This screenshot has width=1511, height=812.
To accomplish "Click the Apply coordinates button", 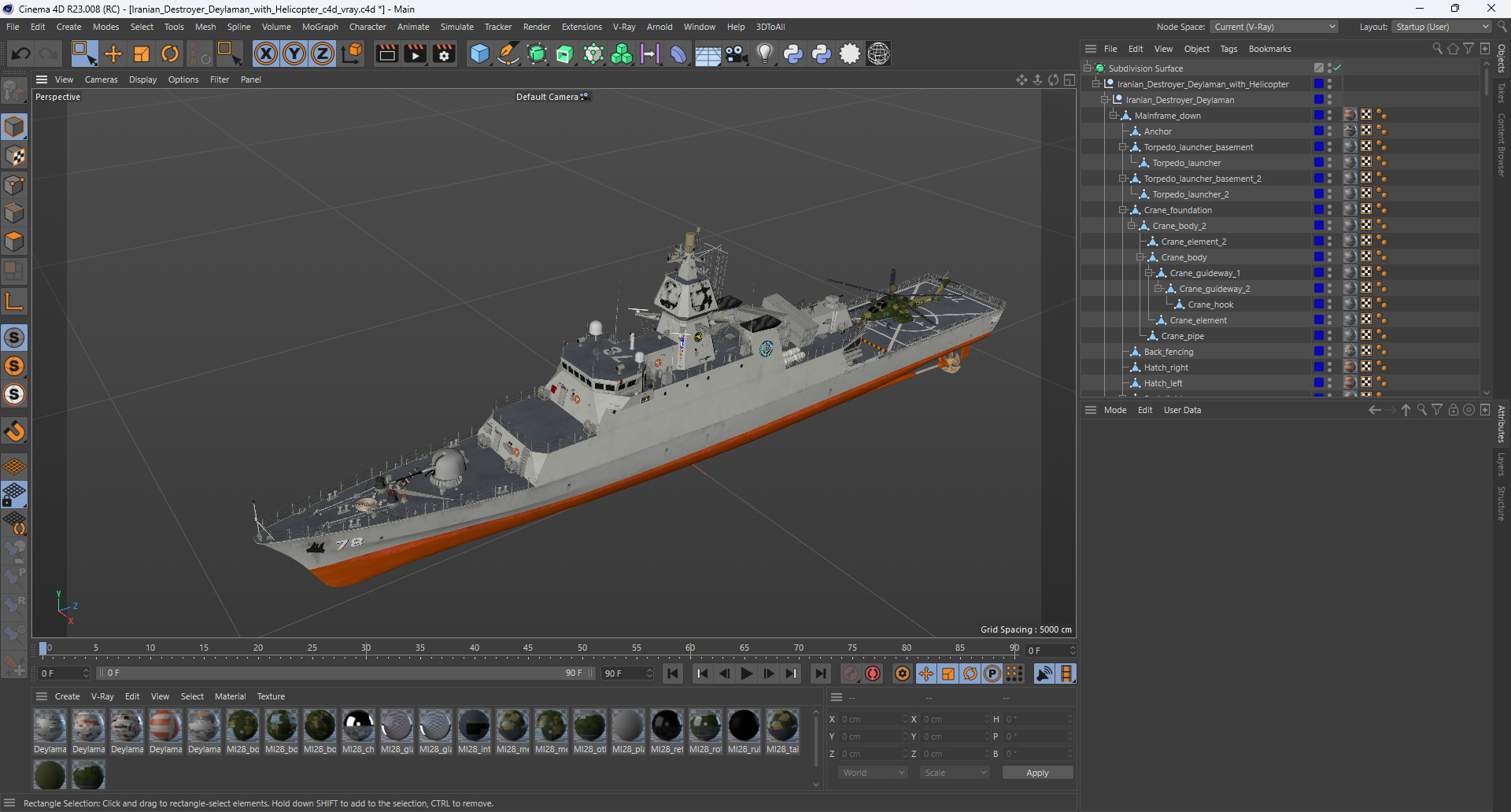I will [1037, 773].
